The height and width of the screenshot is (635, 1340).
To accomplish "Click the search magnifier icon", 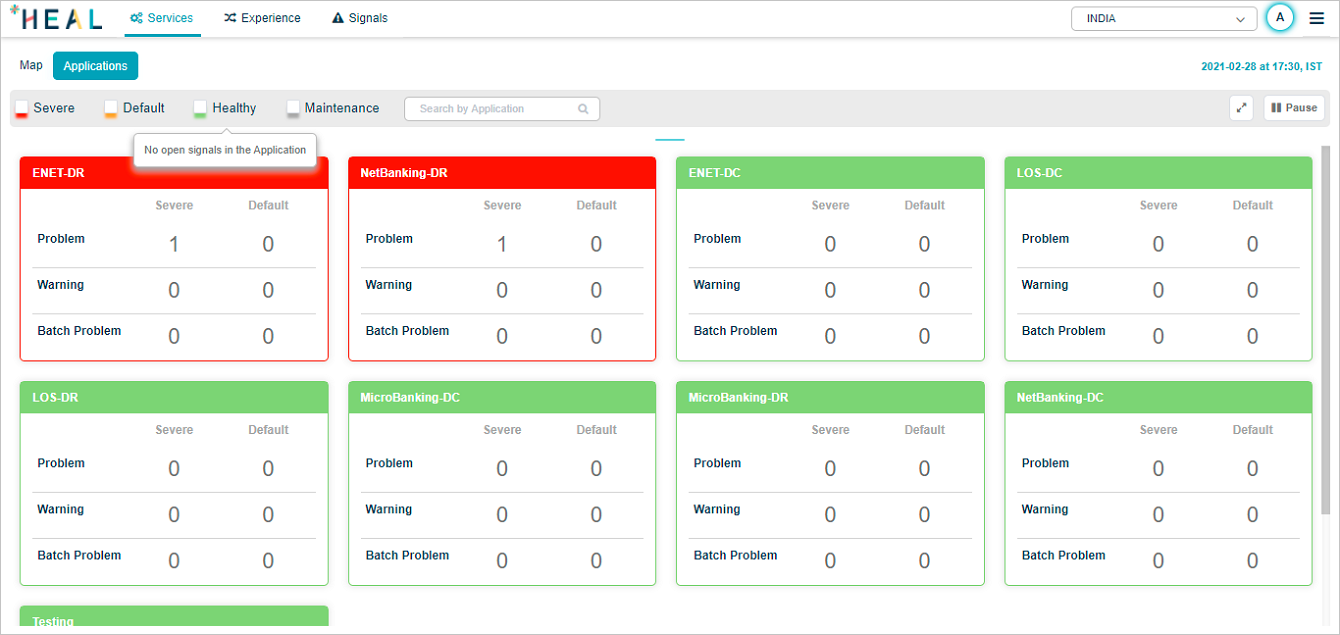I will point(583,109).
